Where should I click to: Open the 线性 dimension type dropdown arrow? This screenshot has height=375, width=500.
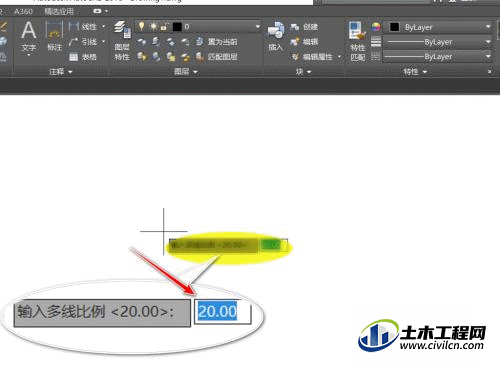(x=103, y=26)
